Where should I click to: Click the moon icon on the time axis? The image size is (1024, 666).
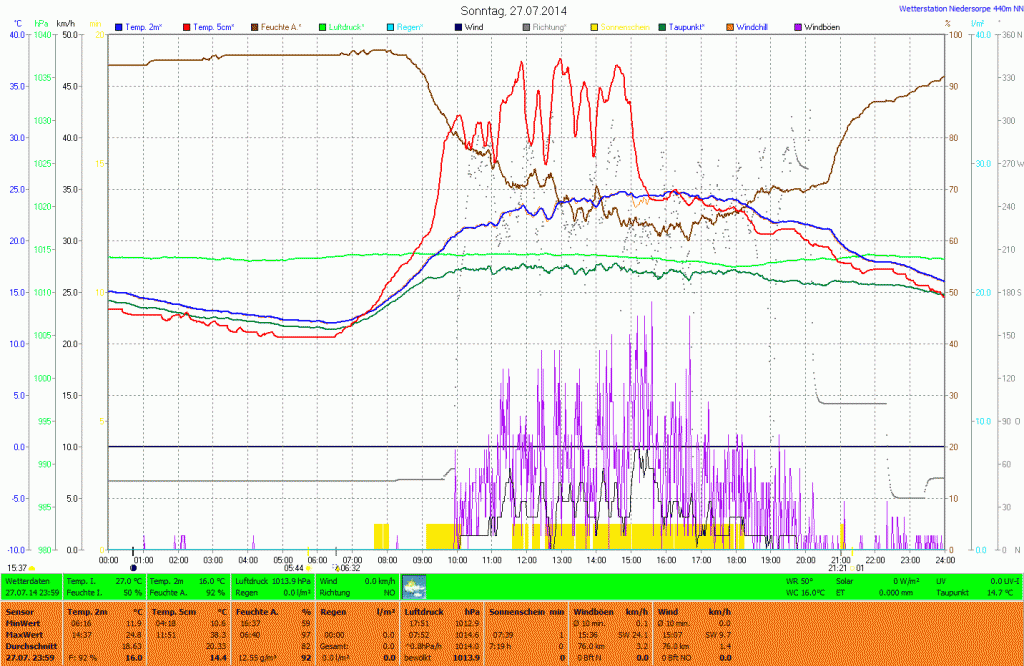[133, 568]
